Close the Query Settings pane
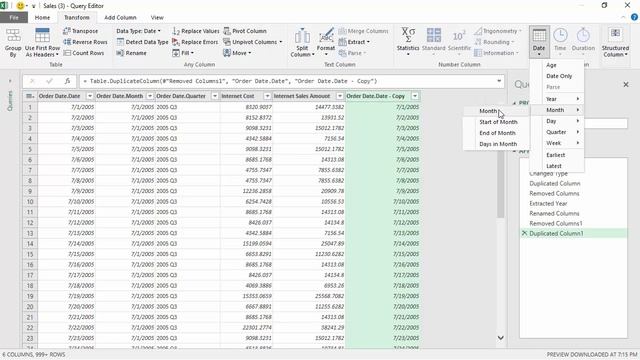 [626, 84]
